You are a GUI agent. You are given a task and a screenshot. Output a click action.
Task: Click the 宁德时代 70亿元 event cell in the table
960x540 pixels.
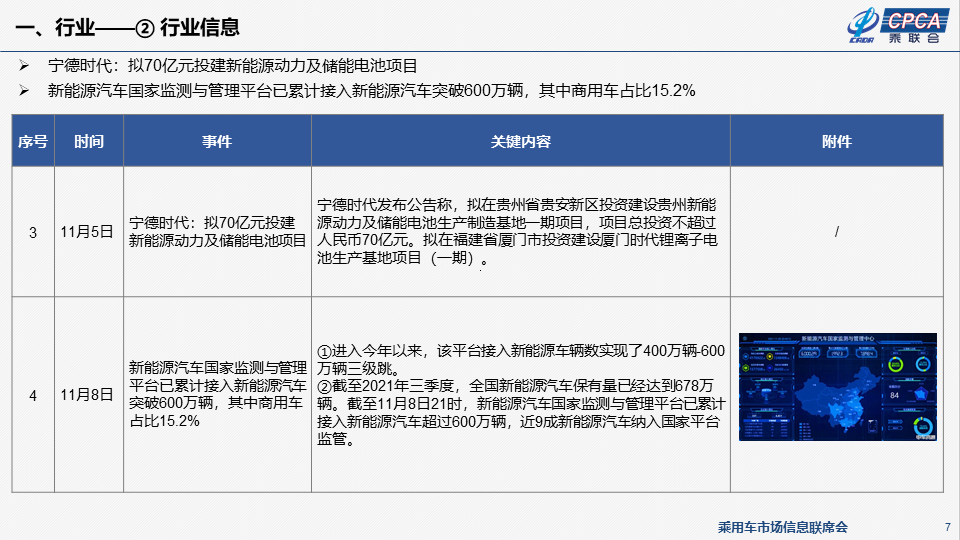point(217,232)
